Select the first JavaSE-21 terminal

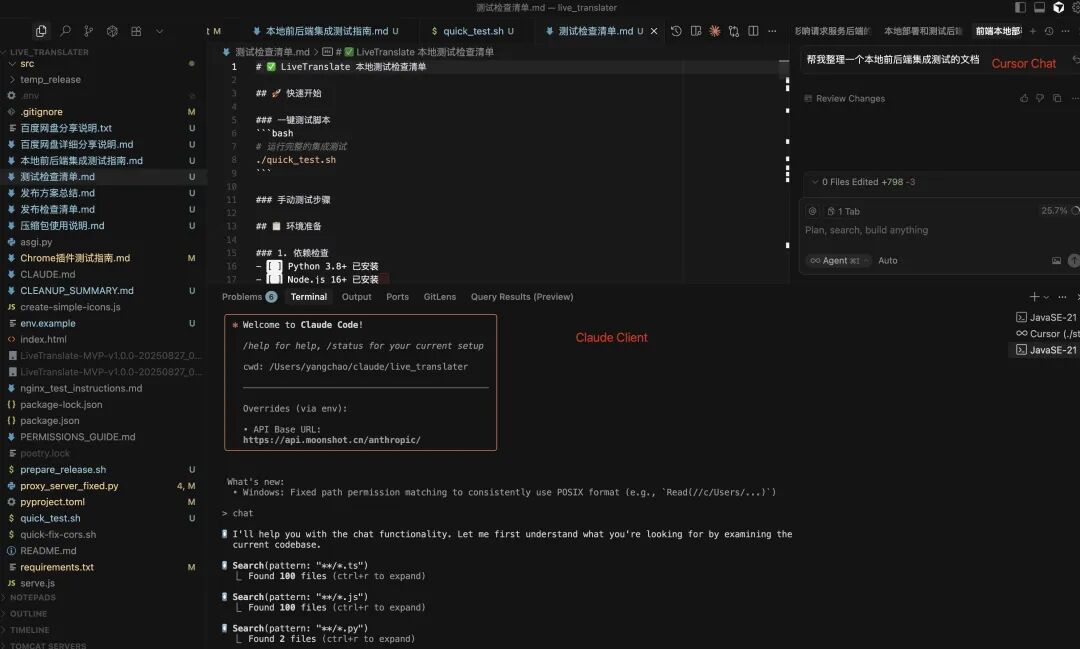(x=1047, y=318)
